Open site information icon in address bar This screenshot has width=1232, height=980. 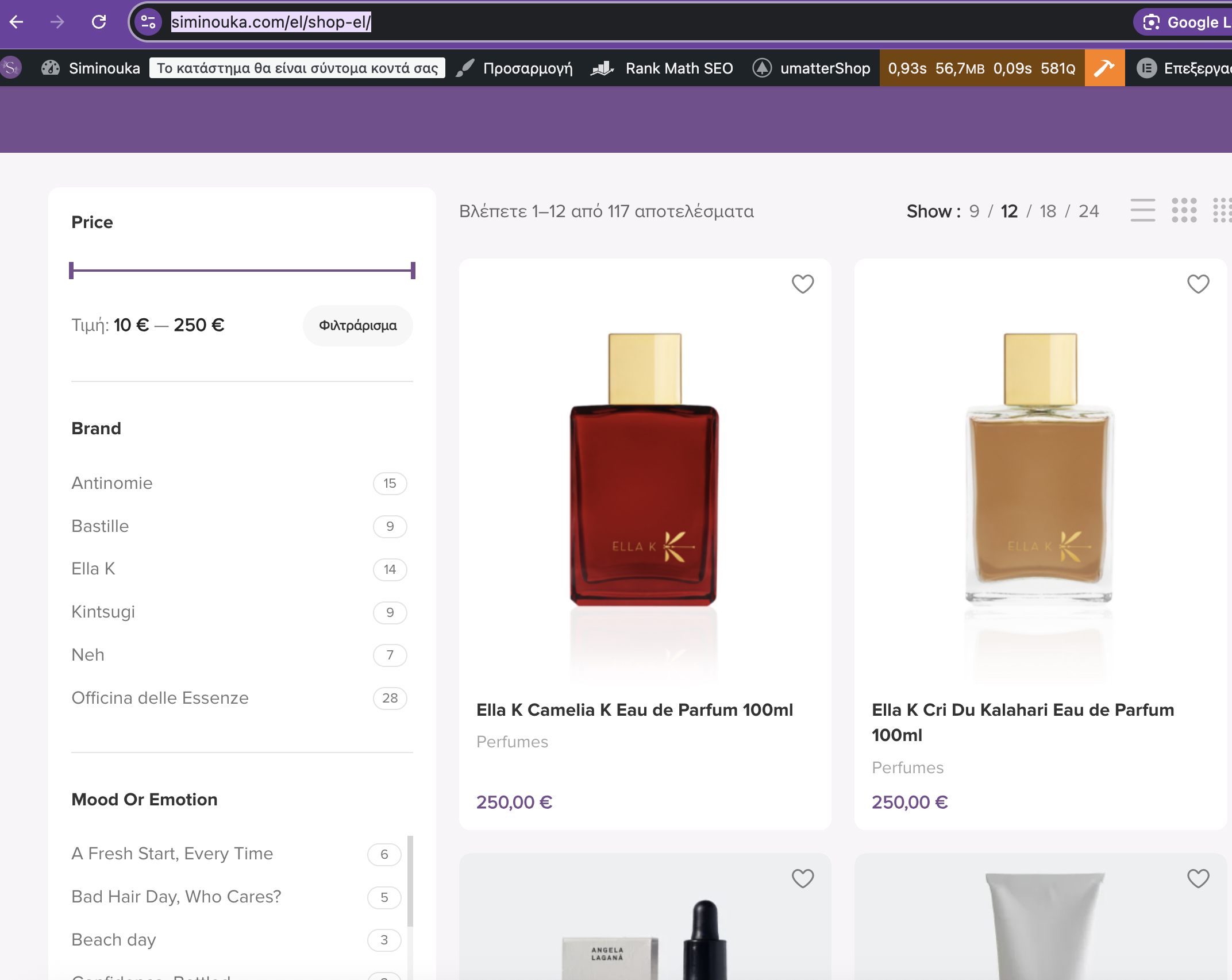[x=148, y=22]
